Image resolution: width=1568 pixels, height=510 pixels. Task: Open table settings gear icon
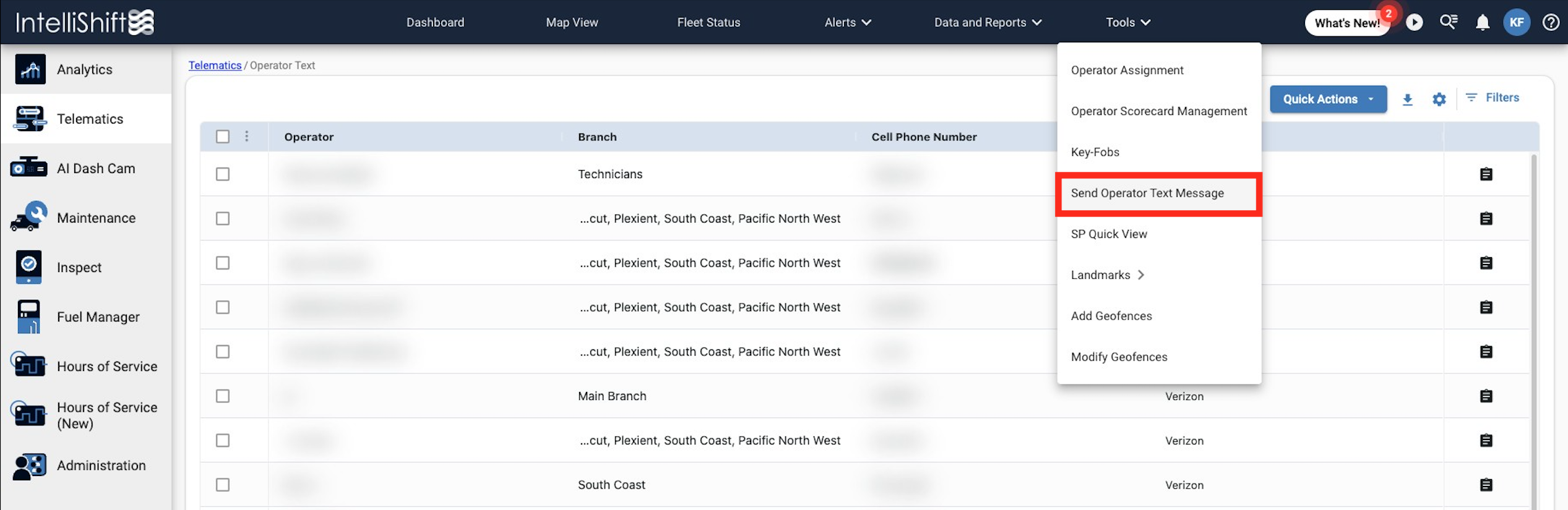click(1439, 100)
